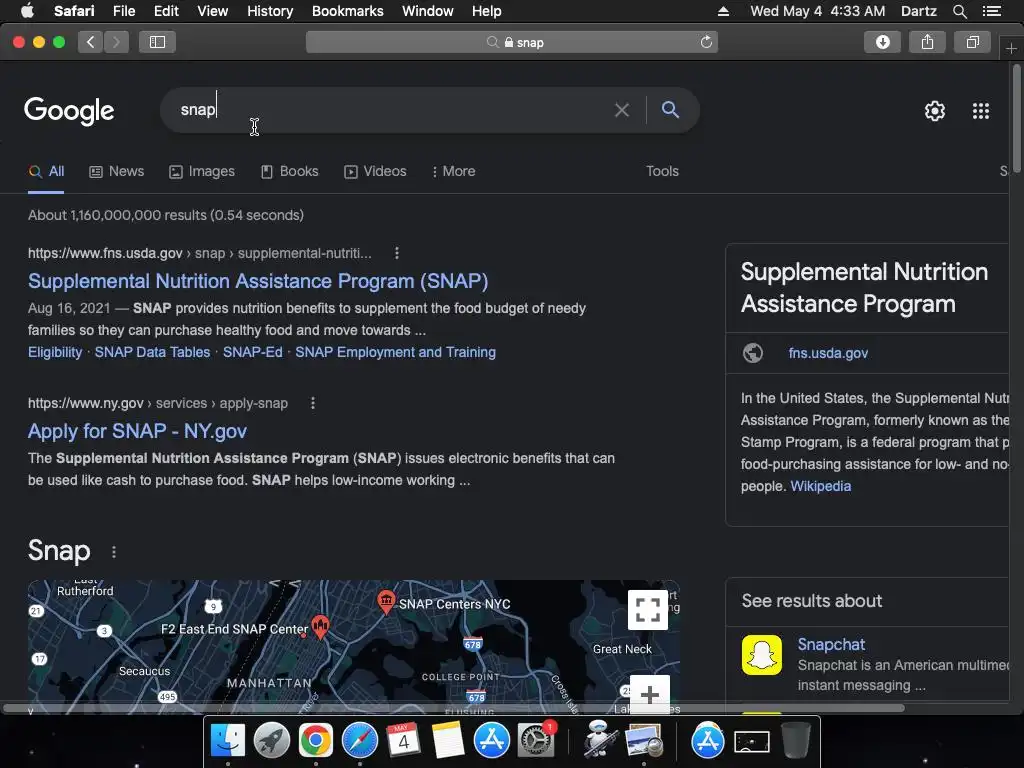This screenshot has width=1024, height=768.
Task: Click the vertical page scrollbar
Action: pos(1016,118)
